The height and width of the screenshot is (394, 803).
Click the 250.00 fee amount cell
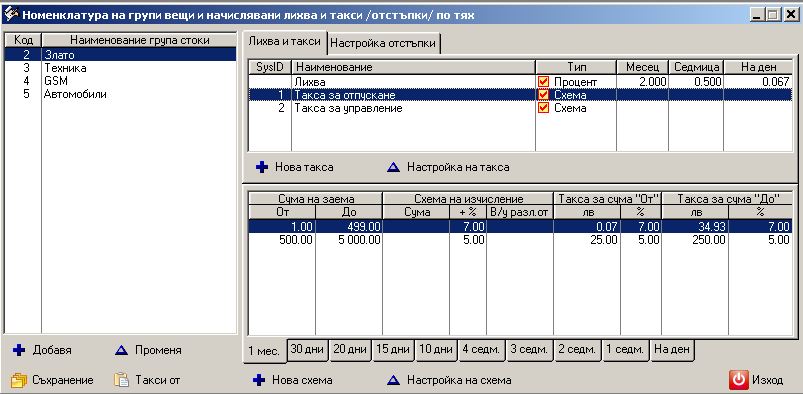point(694,240)
